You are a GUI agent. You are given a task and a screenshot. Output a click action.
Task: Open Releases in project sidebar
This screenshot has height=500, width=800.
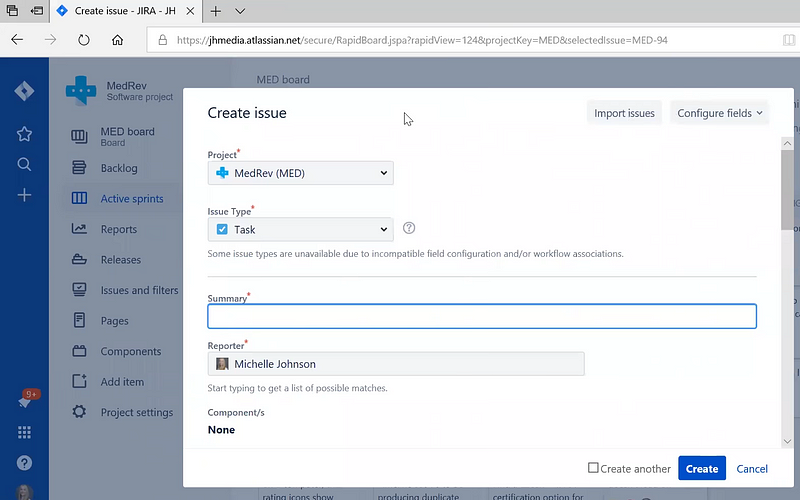pos(121,260)
